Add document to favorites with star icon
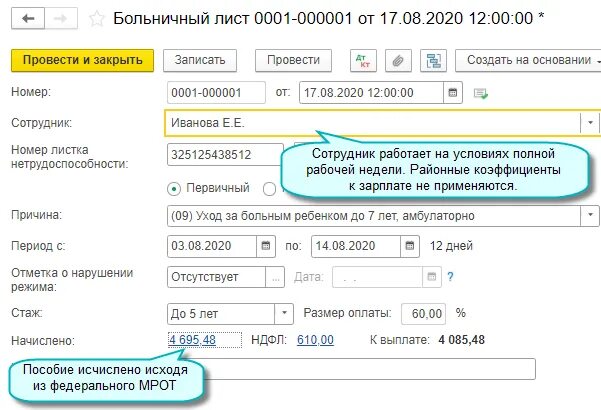This screenshot has height=410, width=601. tap(97, 19)
